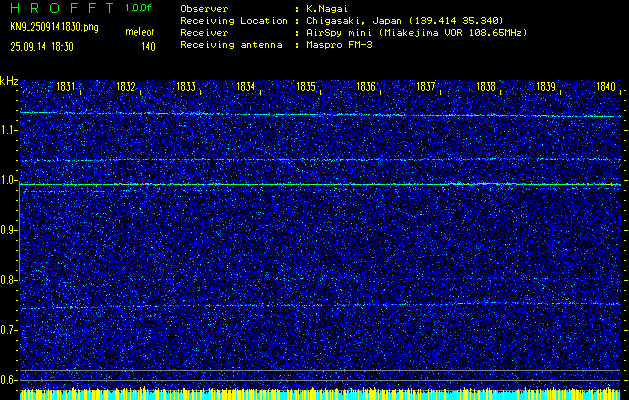Select the Maspro FM-3 antenna text
629x400 pixels.
tap(339, 45)
